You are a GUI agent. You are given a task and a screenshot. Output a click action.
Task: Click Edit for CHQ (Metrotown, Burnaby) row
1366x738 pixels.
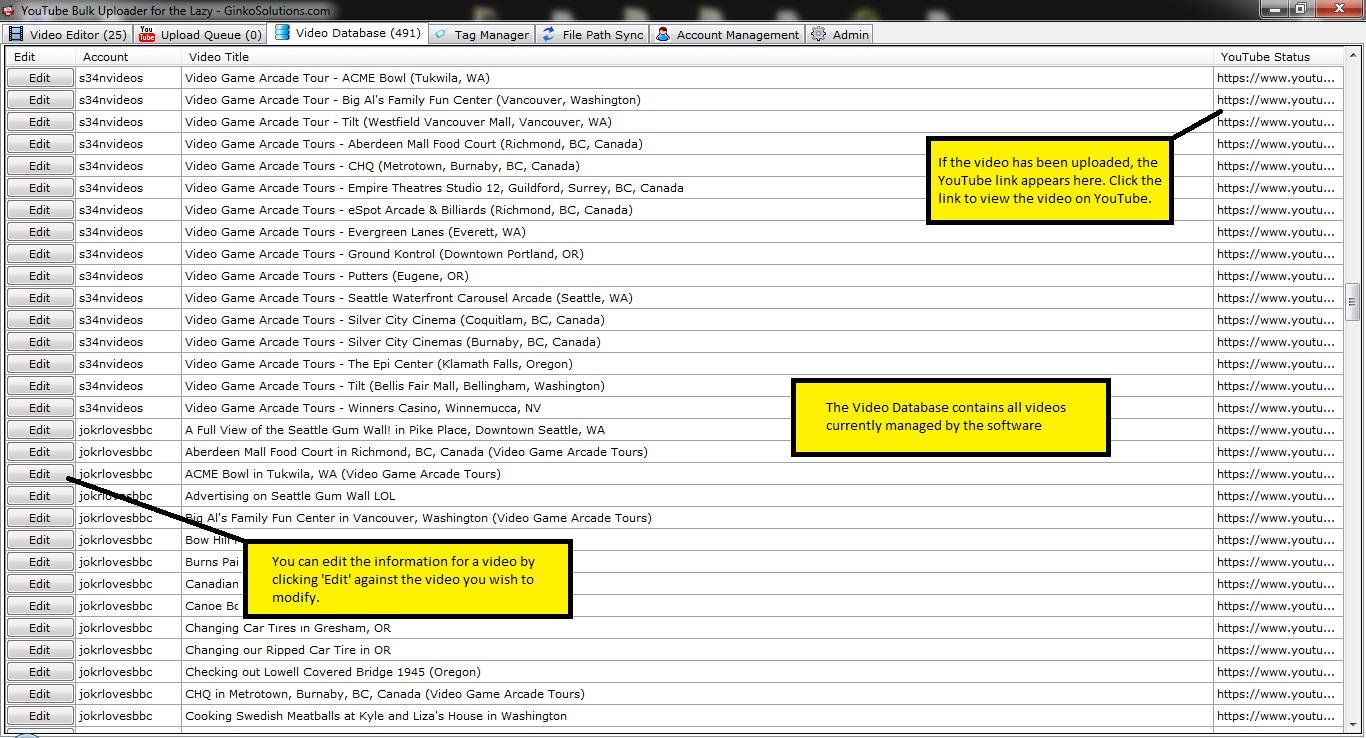tap(40, 166)
